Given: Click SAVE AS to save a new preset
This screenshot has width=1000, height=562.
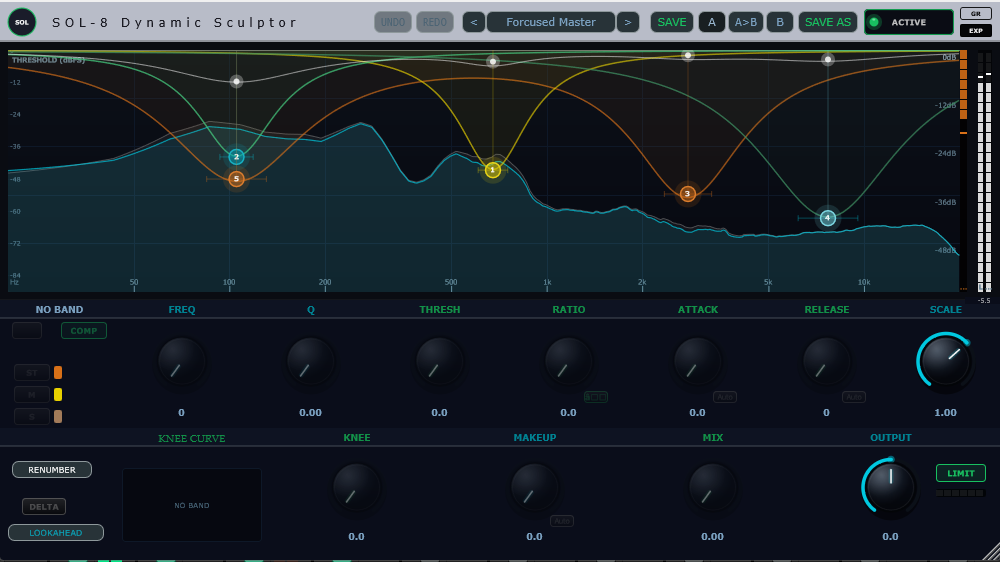Looking at the screenshot, I should 828,22.
